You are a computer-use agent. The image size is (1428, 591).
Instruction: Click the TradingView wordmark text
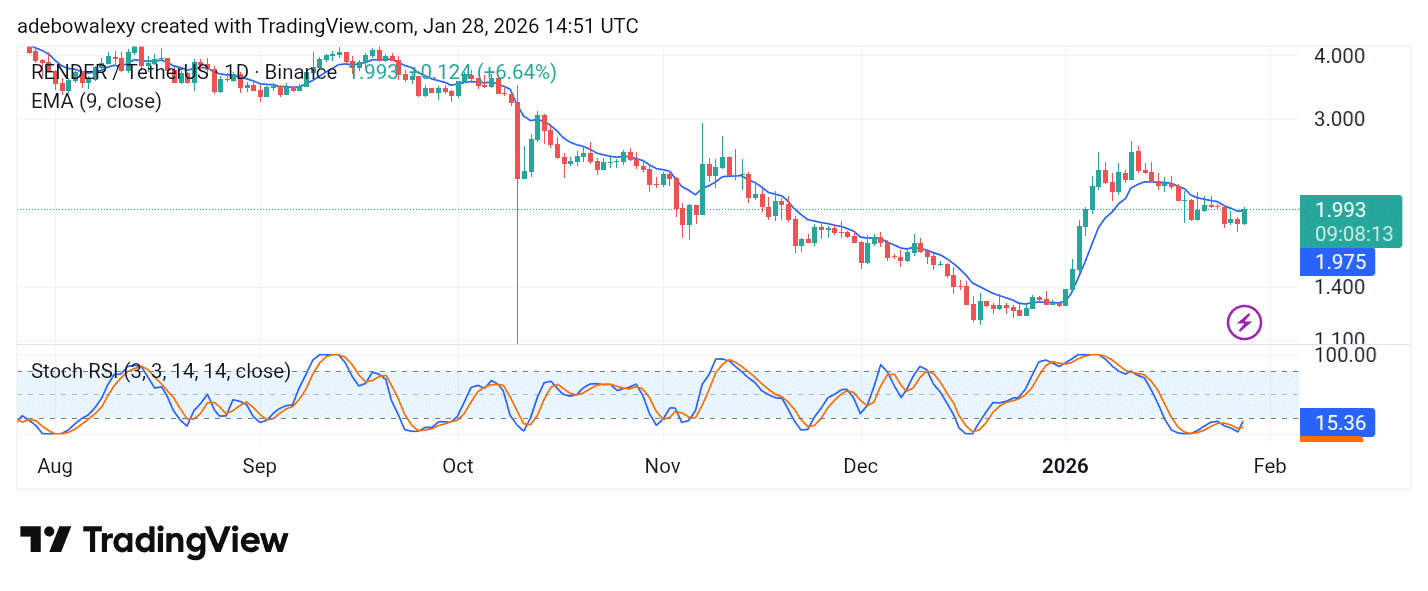(185, 541)
